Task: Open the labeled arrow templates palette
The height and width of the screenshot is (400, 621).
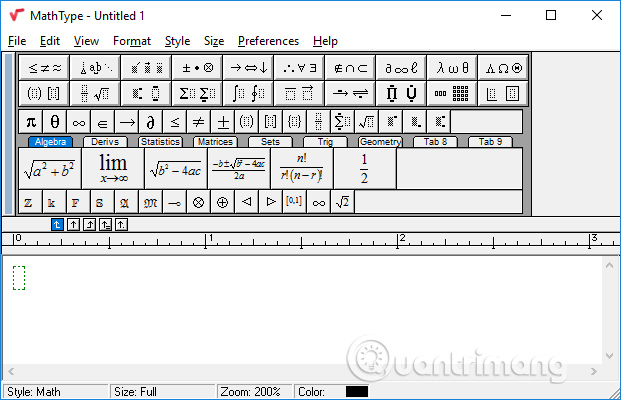Action: pyautogui.click(x=351, y=93)
